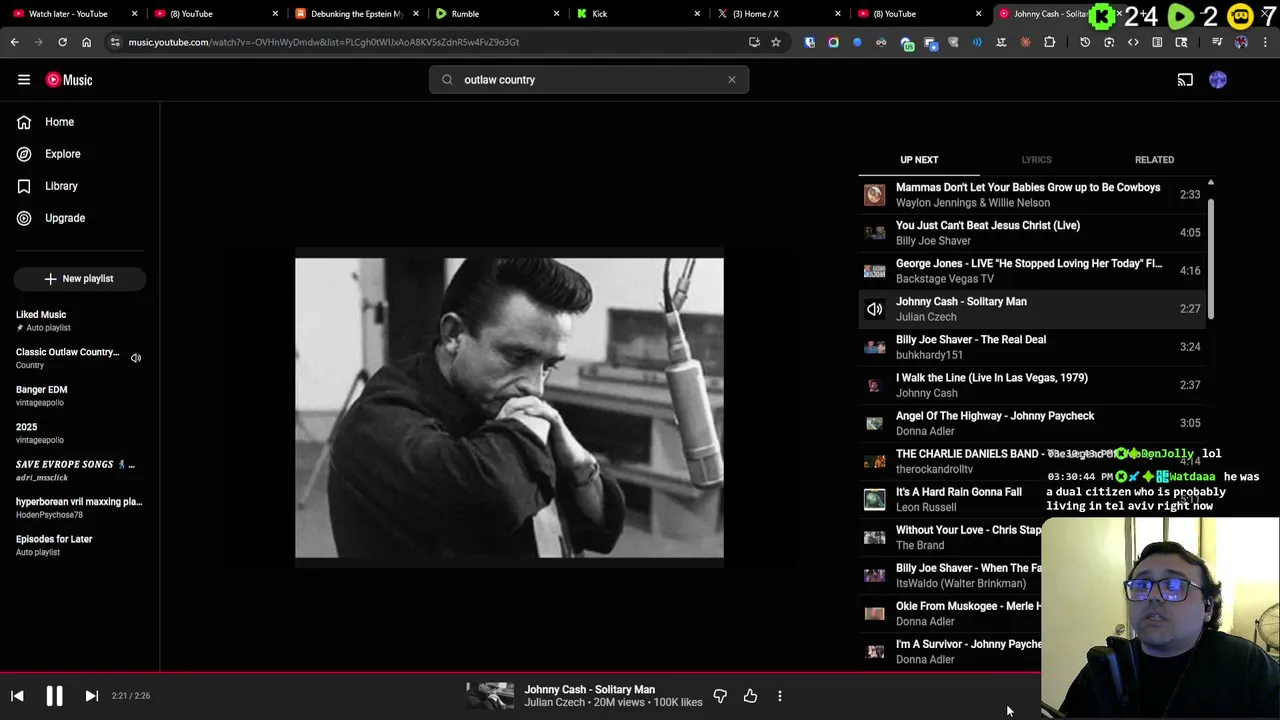Viewport: 1280px width, 720px height.
Task: Open browser extensions puzzle icon
Action: [1049, 42]
